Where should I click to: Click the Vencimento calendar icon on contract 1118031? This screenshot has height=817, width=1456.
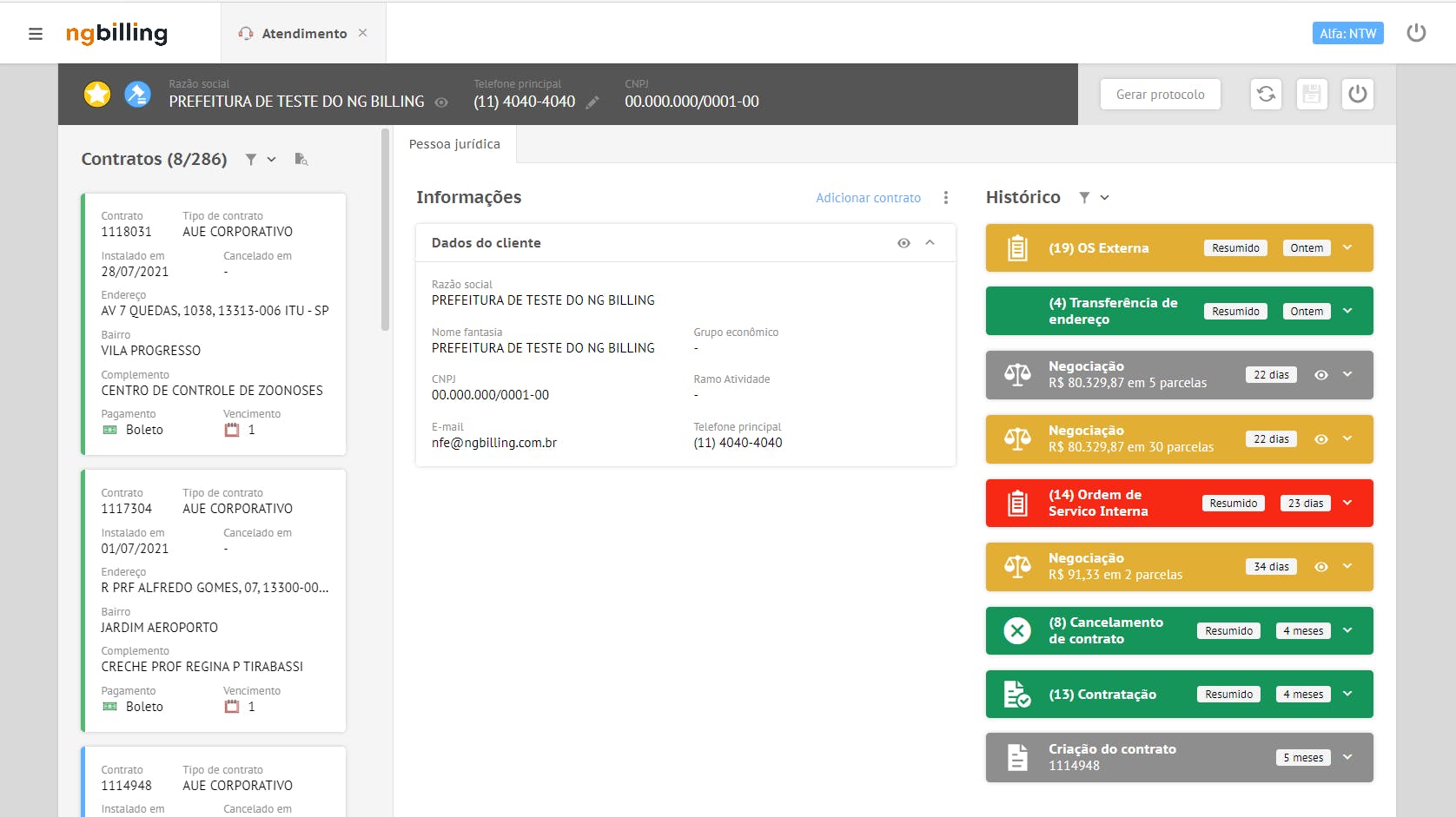click(x=232, y=430)
